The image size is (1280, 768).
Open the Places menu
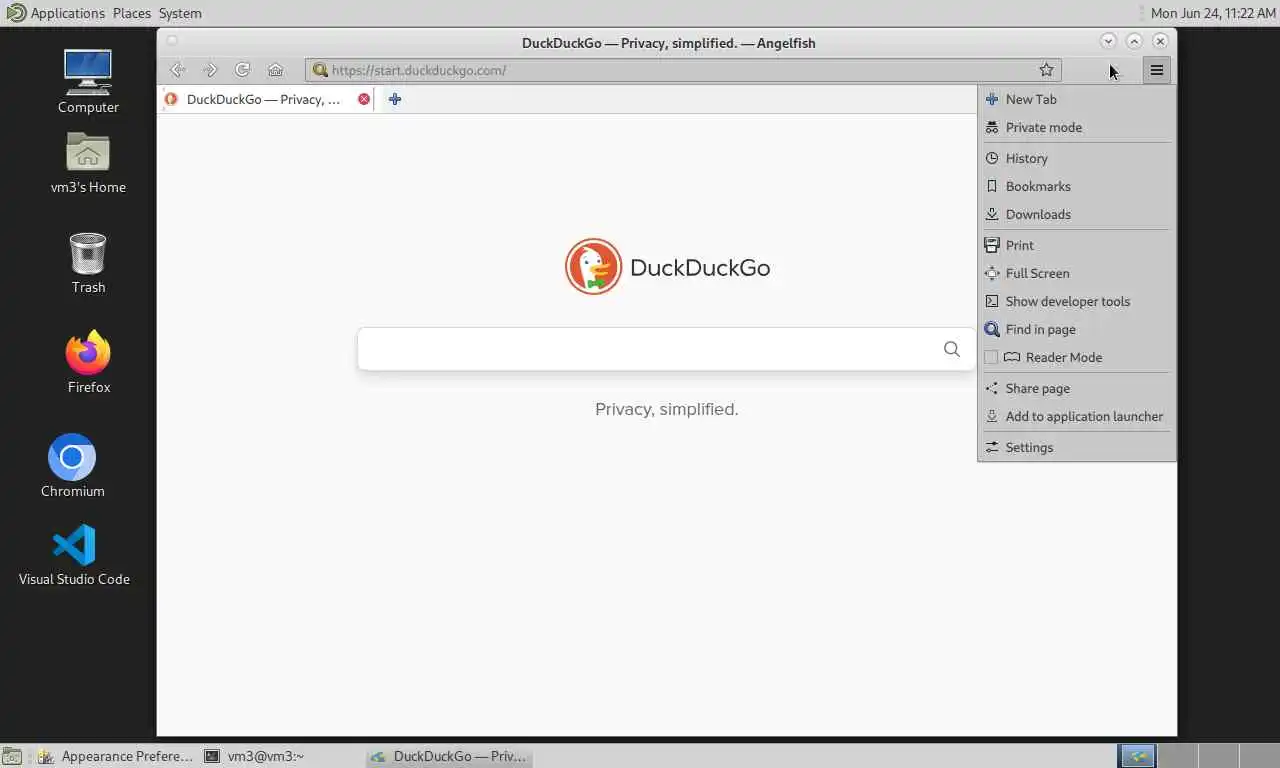coord(132,13)
